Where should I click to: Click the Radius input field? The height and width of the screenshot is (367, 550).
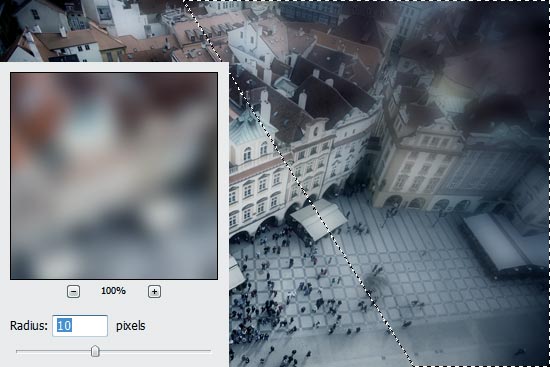click(80, 326)
